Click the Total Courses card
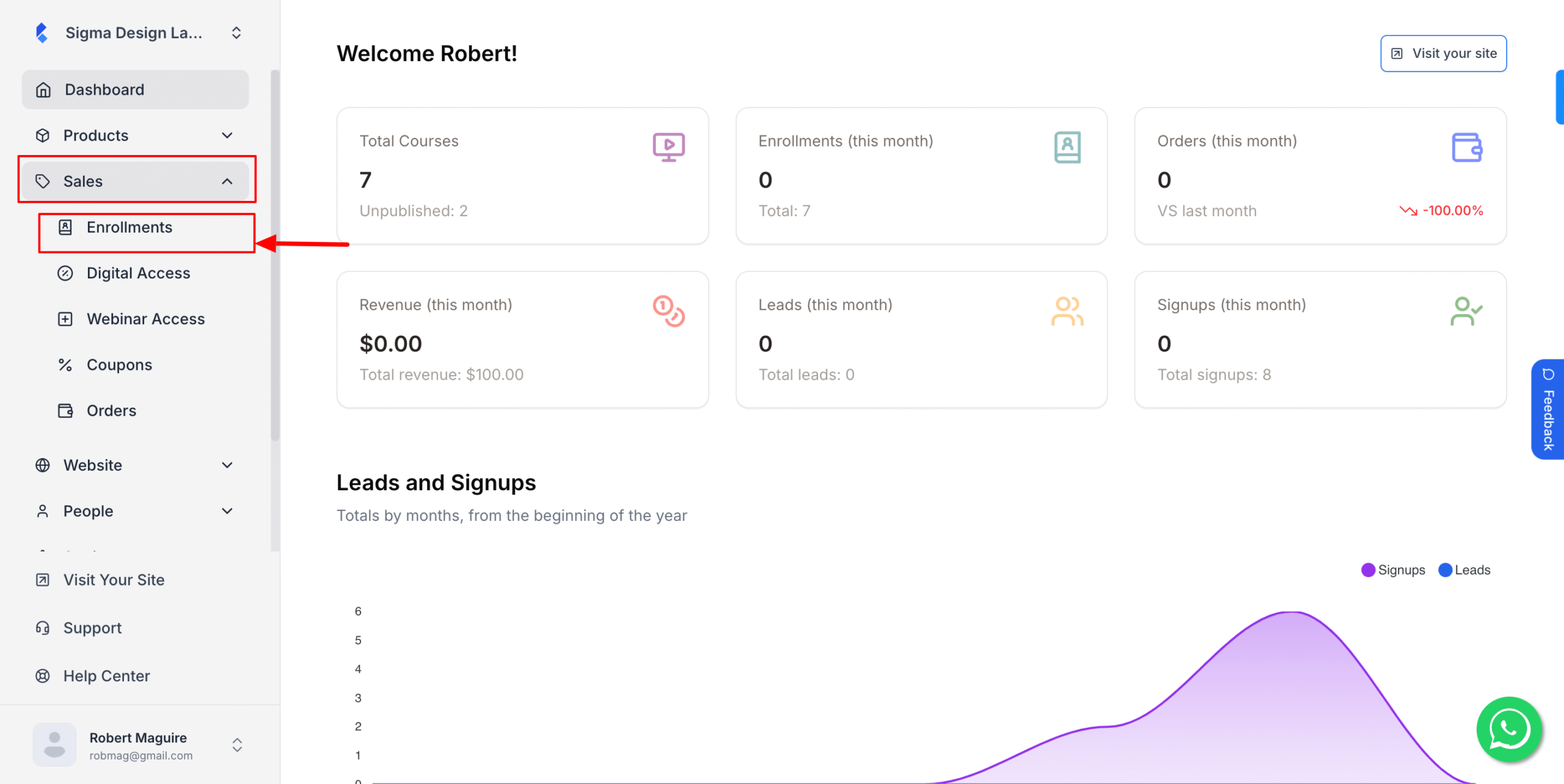Viewport: 1564px width, 784px height. tap(522, 176)
